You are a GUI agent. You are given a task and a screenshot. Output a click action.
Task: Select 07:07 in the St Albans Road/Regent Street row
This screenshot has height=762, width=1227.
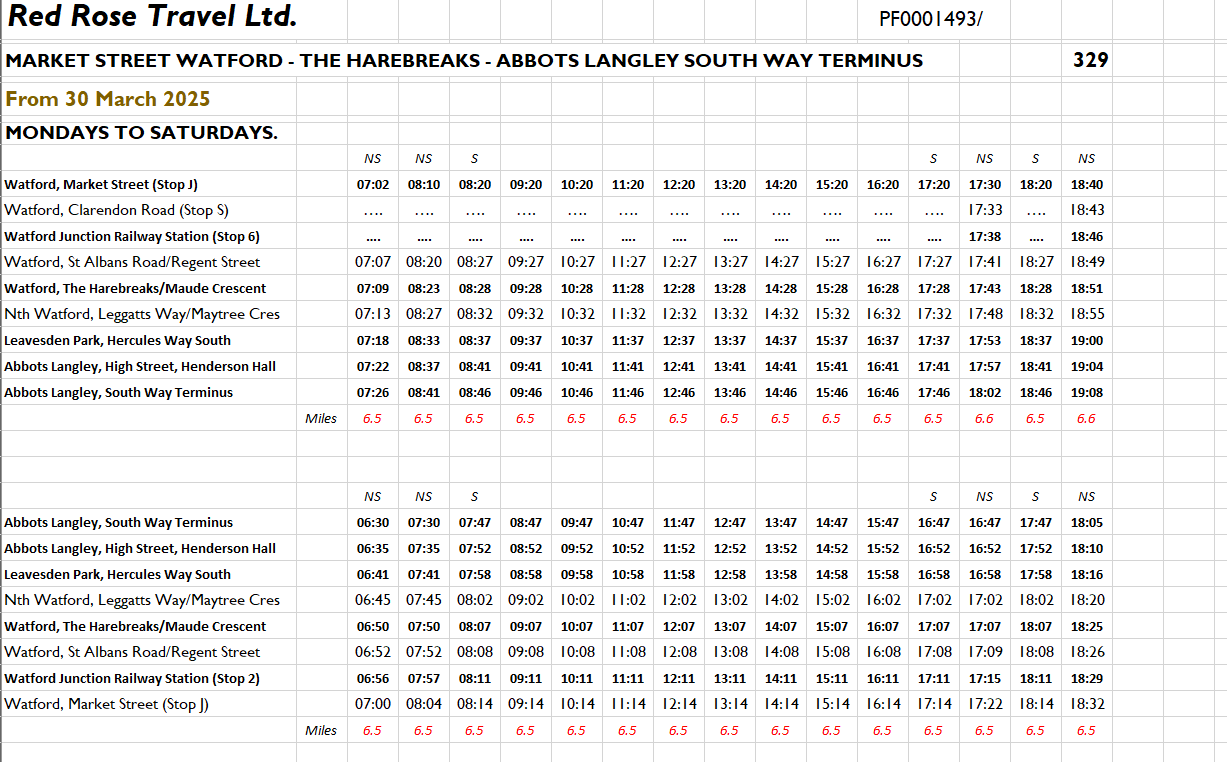pyautogui.click(x=372, y=262)
